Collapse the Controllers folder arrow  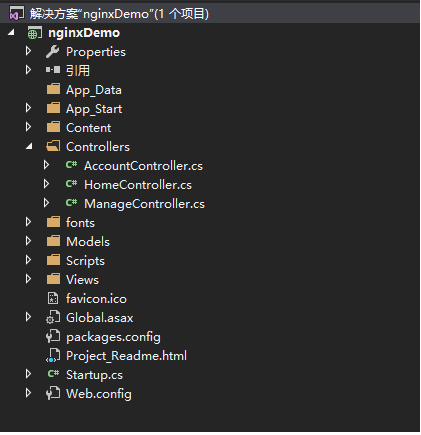[x=30, y=146]
